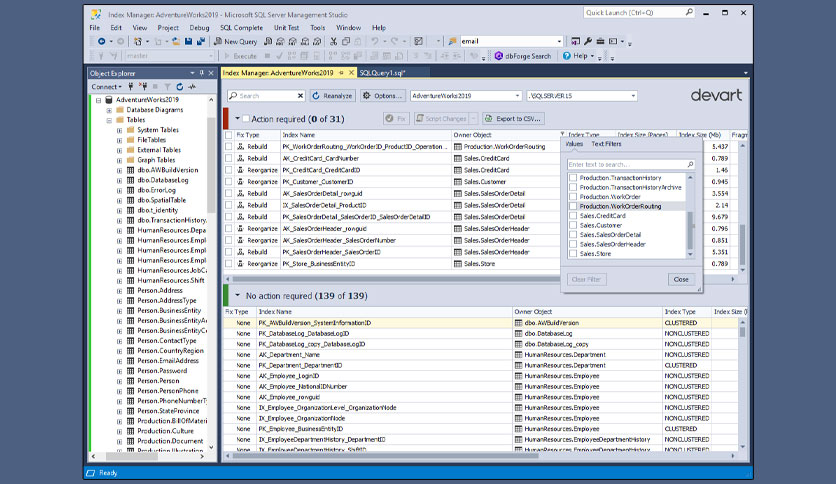The height and width of the screenshot is (484, 836).
Task: Open the Tools menu
Action: (318, 28)
